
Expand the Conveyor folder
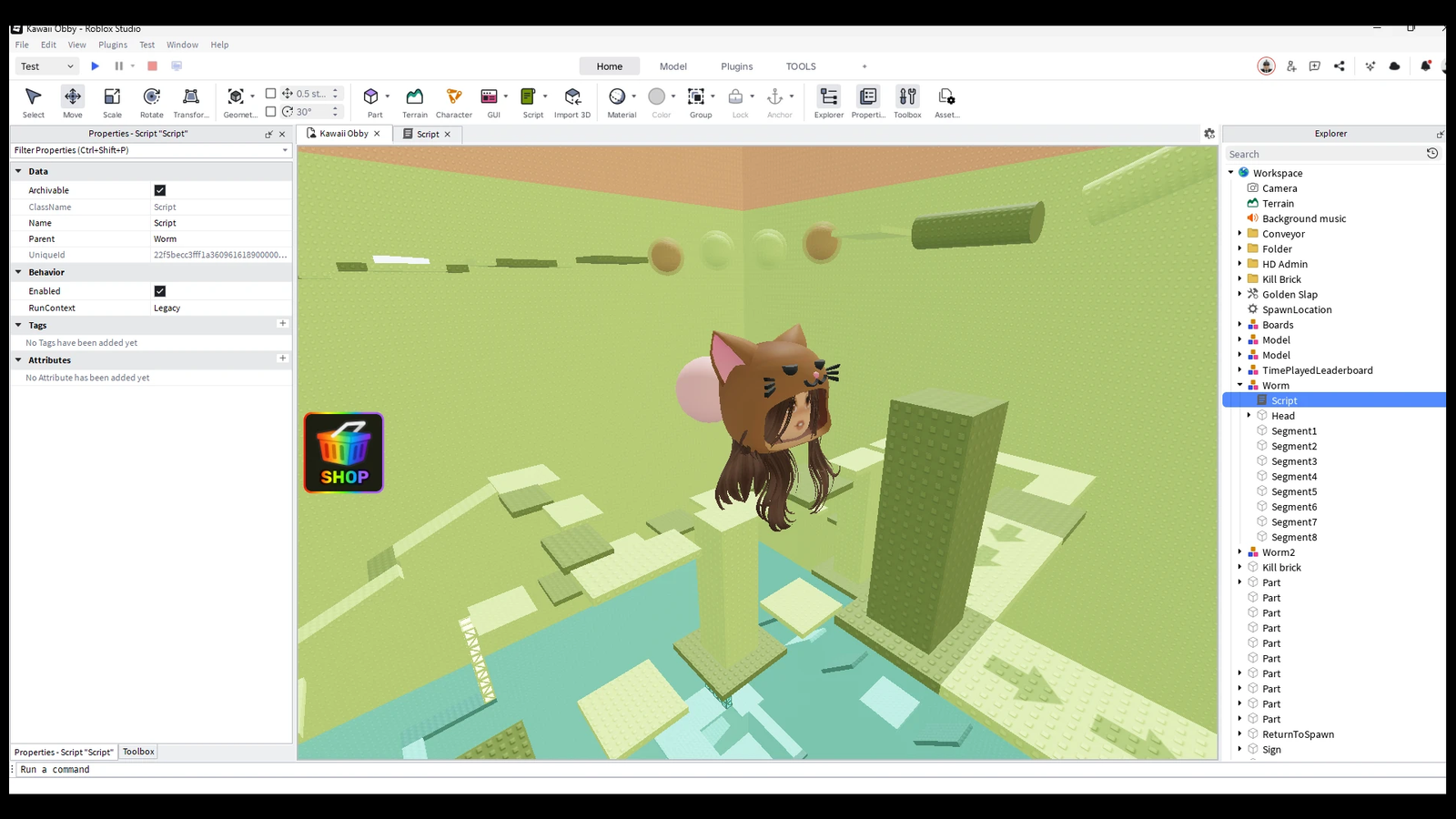coord(1240,234)
